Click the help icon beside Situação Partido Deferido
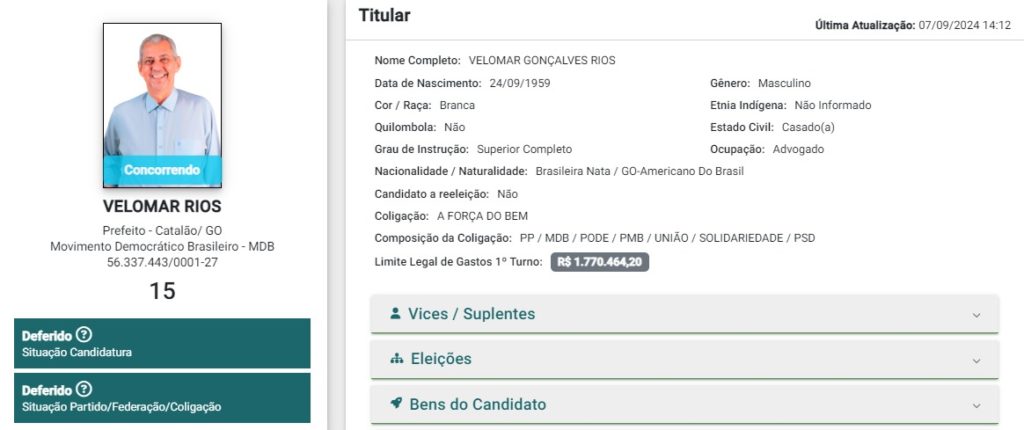 coord(84,389)
